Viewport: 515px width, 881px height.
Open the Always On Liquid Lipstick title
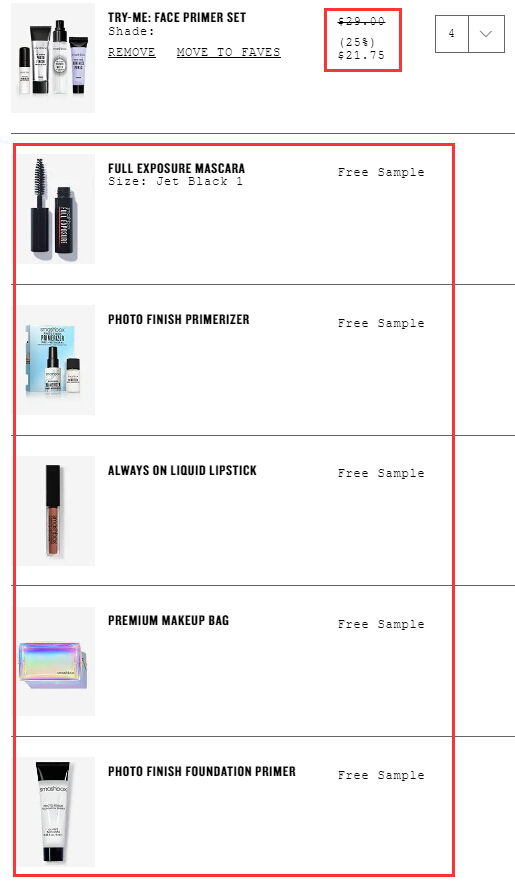182,470
